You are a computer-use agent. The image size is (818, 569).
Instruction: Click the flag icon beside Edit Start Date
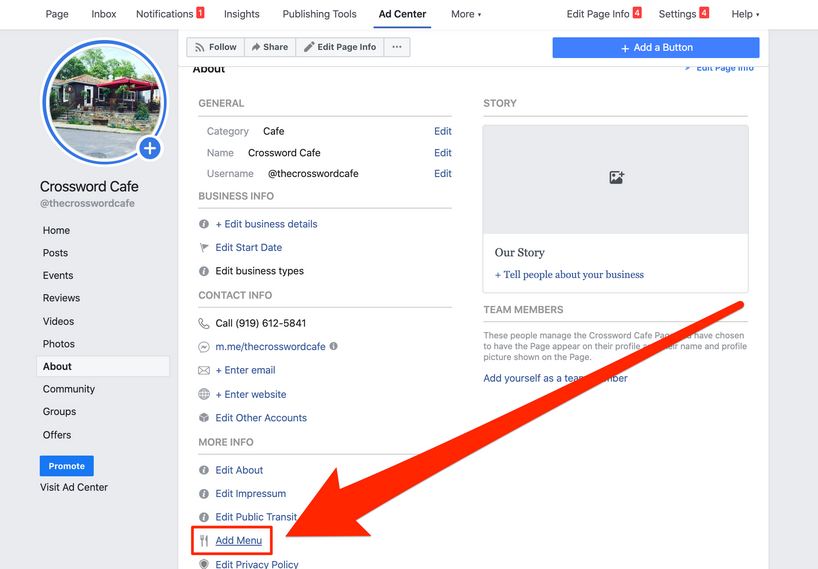203,247
